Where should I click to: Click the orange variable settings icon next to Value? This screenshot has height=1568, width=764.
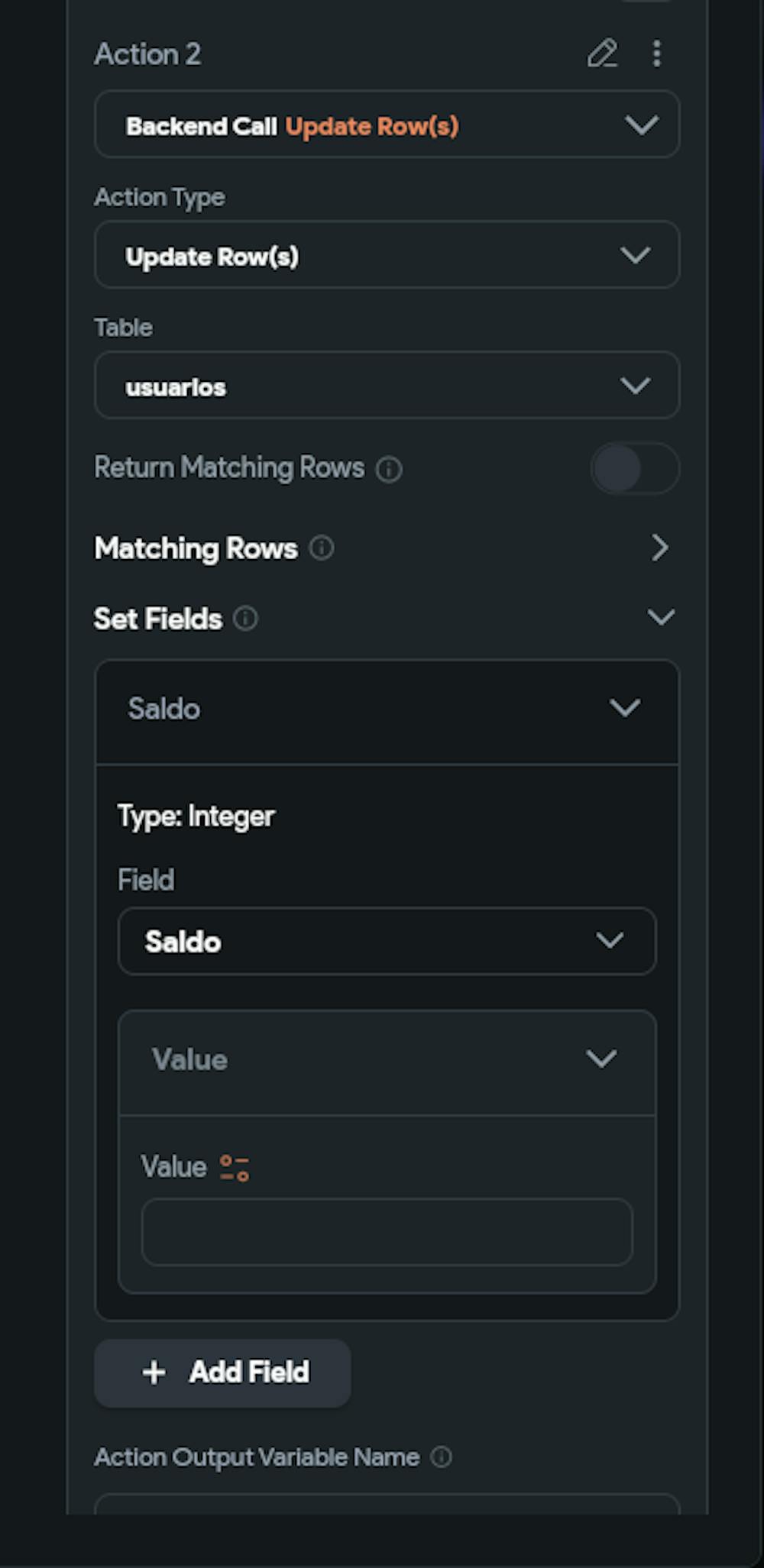pyautogui.click(x=235, y=1168)
